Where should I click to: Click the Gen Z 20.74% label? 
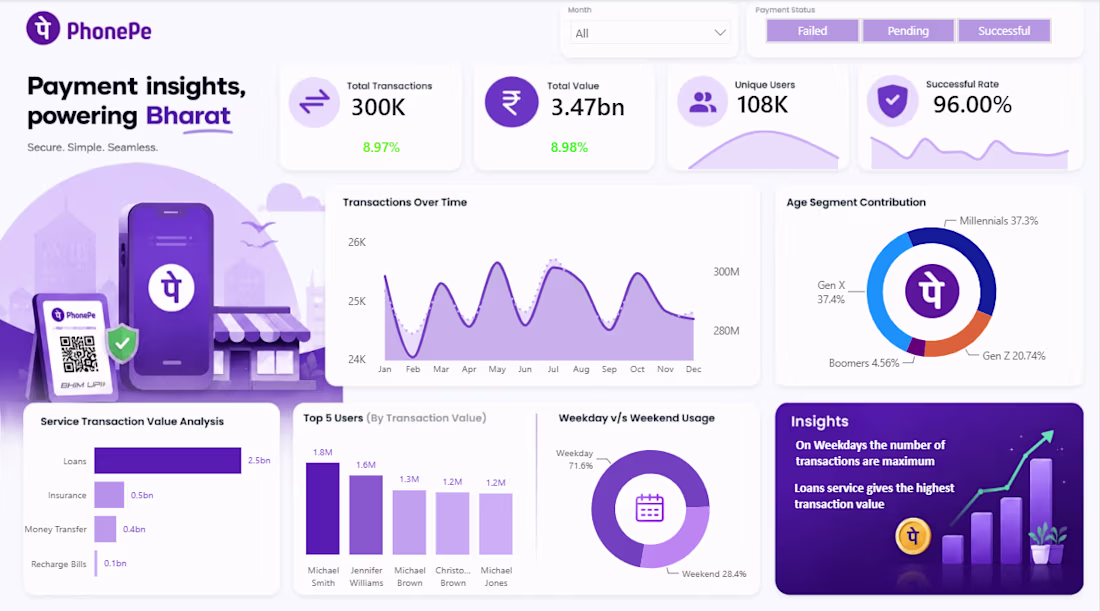click(x=1014, y=356)
